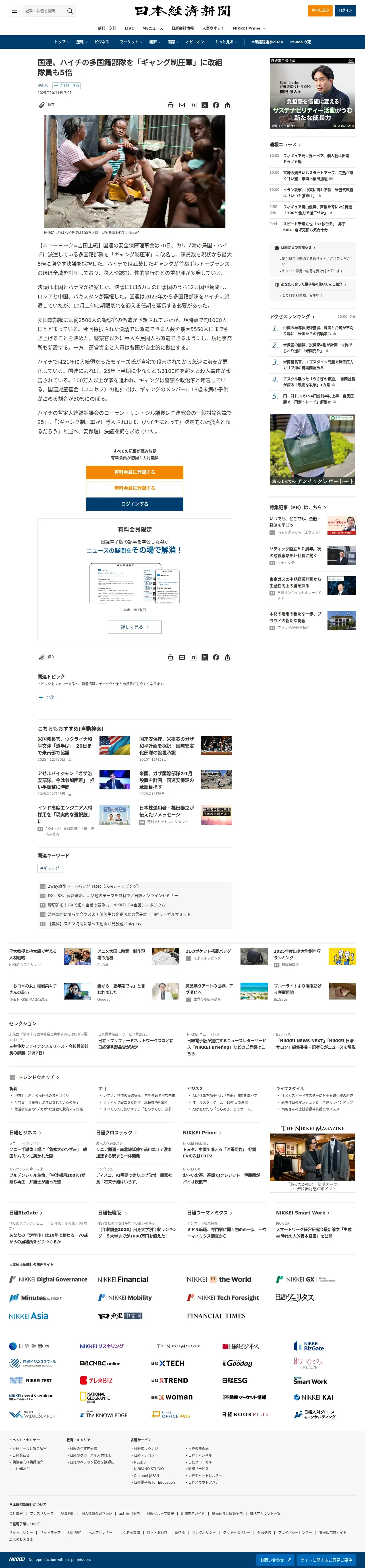Click the 無料会員に登録する button
This screenshot has height=1568, width=365.
pos(135,488)
